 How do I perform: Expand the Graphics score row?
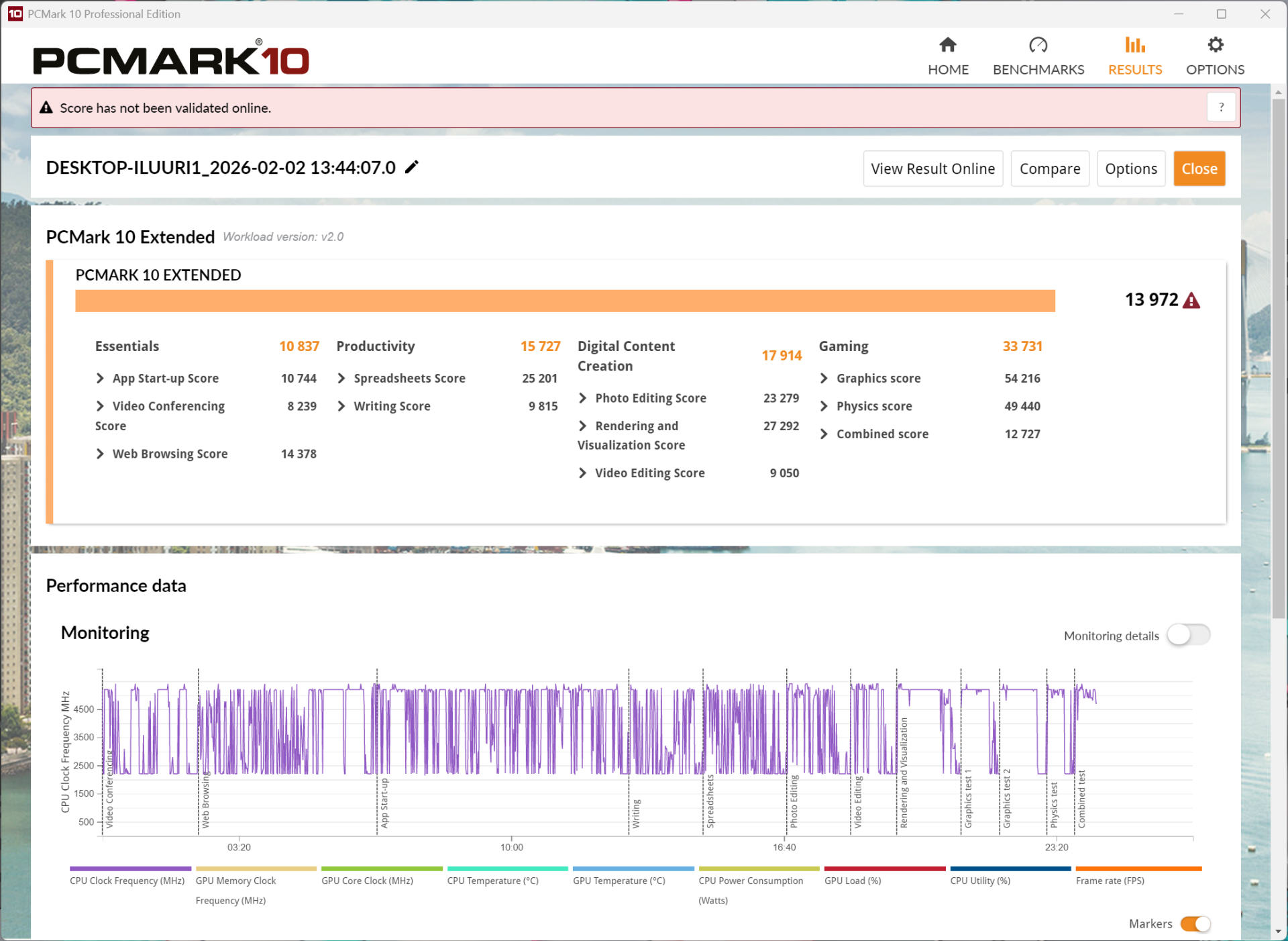tap(824, 379)
